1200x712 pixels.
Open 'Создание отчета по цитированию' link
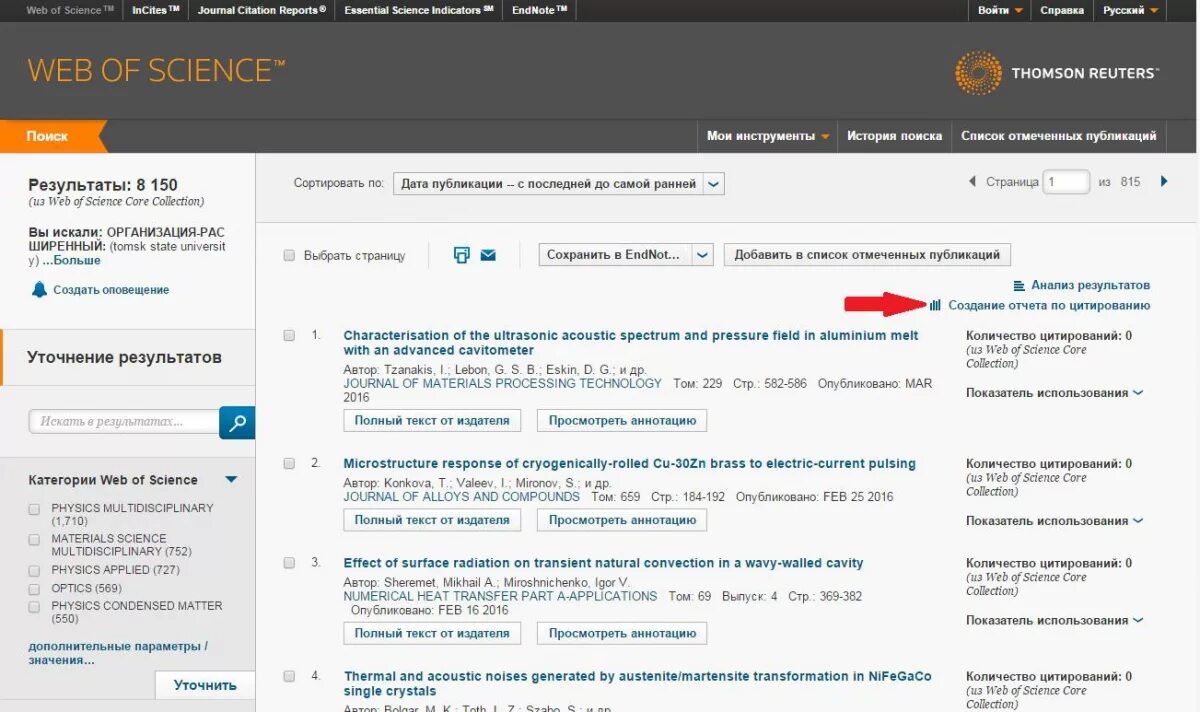click(1049, 306)
